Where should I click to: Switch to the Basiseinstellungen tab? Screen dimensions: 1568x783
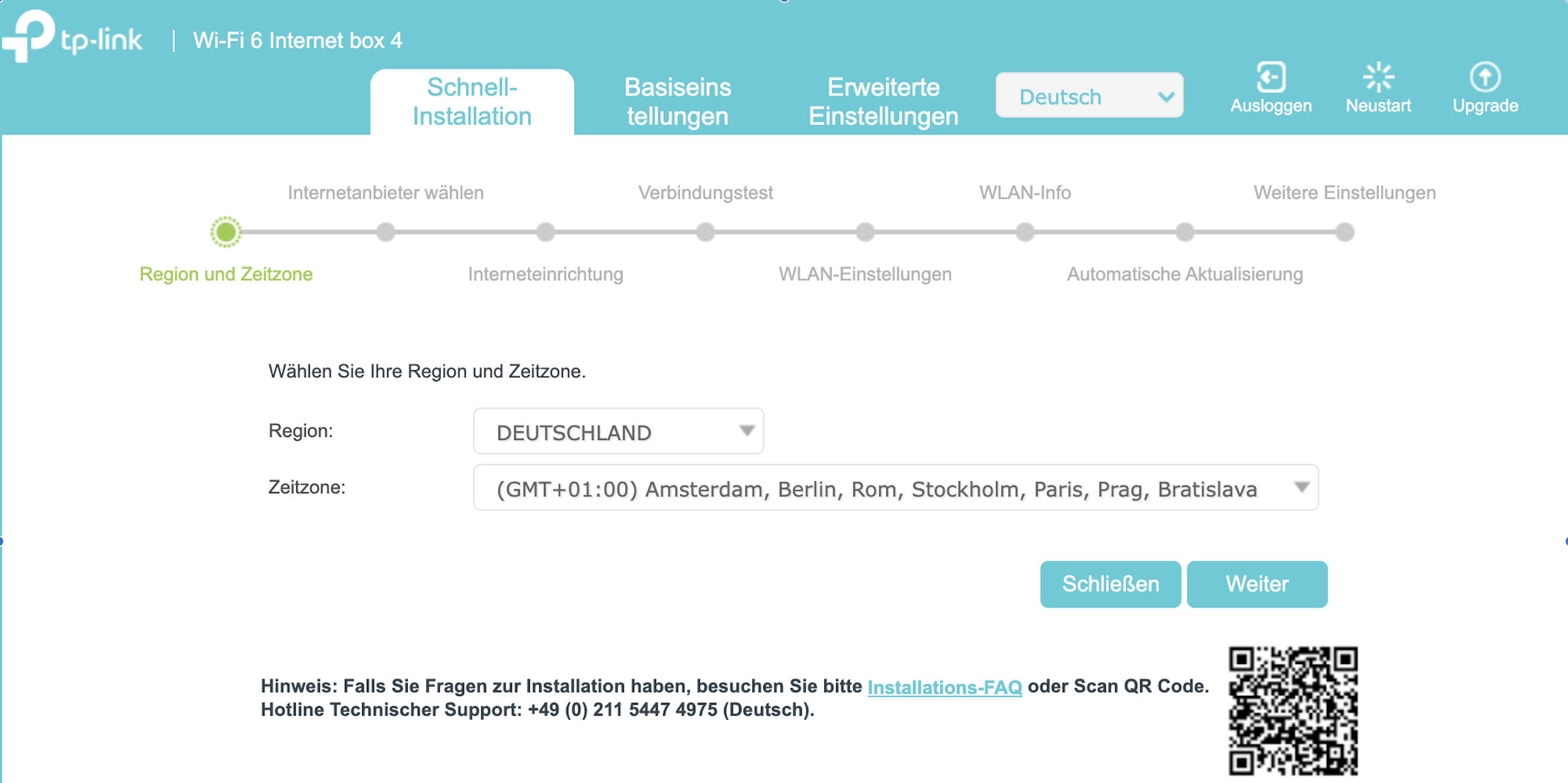pos(677,101)
